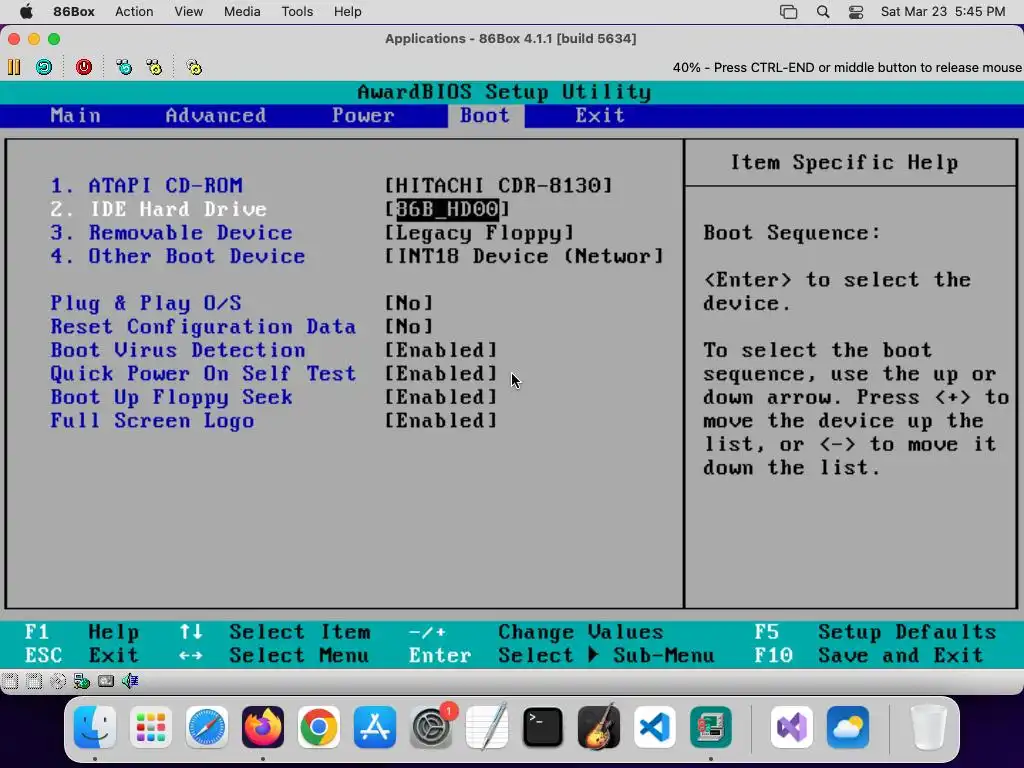The height and width of the screenshot is (768, 1024).
Task: Click the 86Box dock icon
Action: [x=711, y=727]
